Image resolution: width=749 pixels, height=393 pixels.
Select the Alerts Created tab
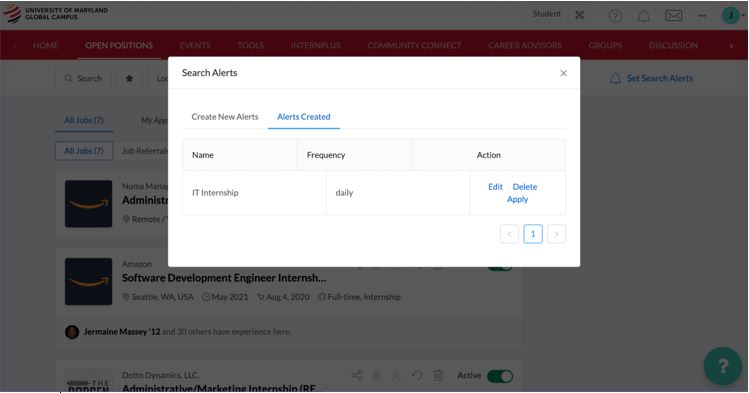pos(304,117)
